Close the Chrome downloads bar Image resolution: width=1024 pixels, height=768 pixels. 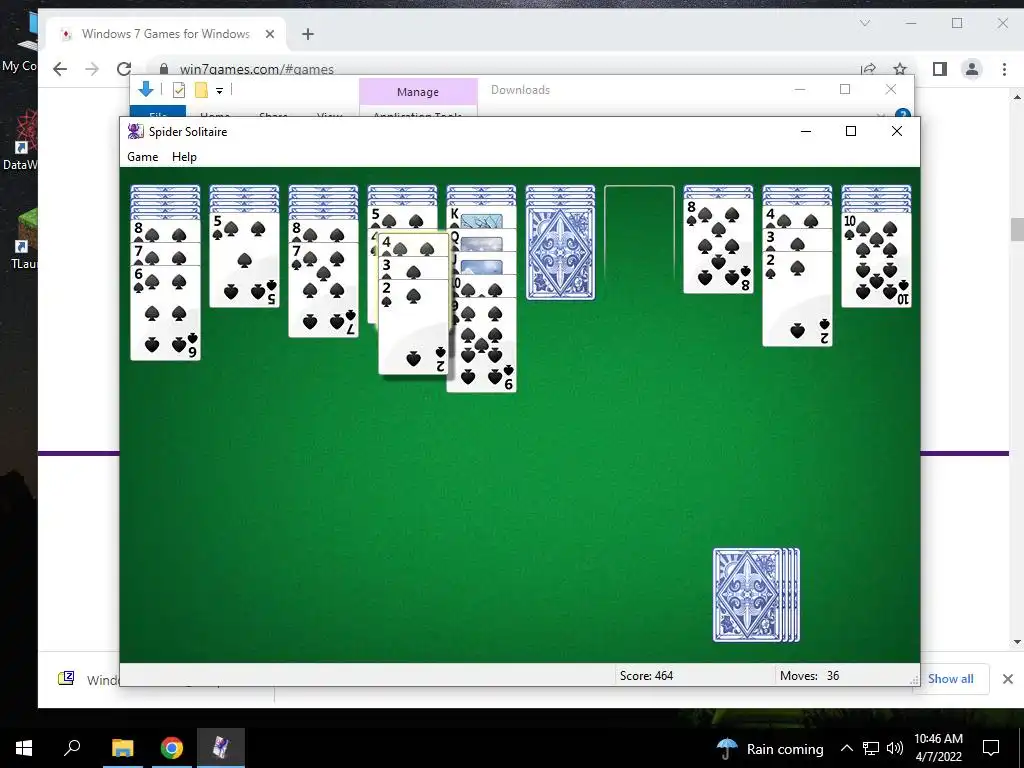click(1008, 679)
